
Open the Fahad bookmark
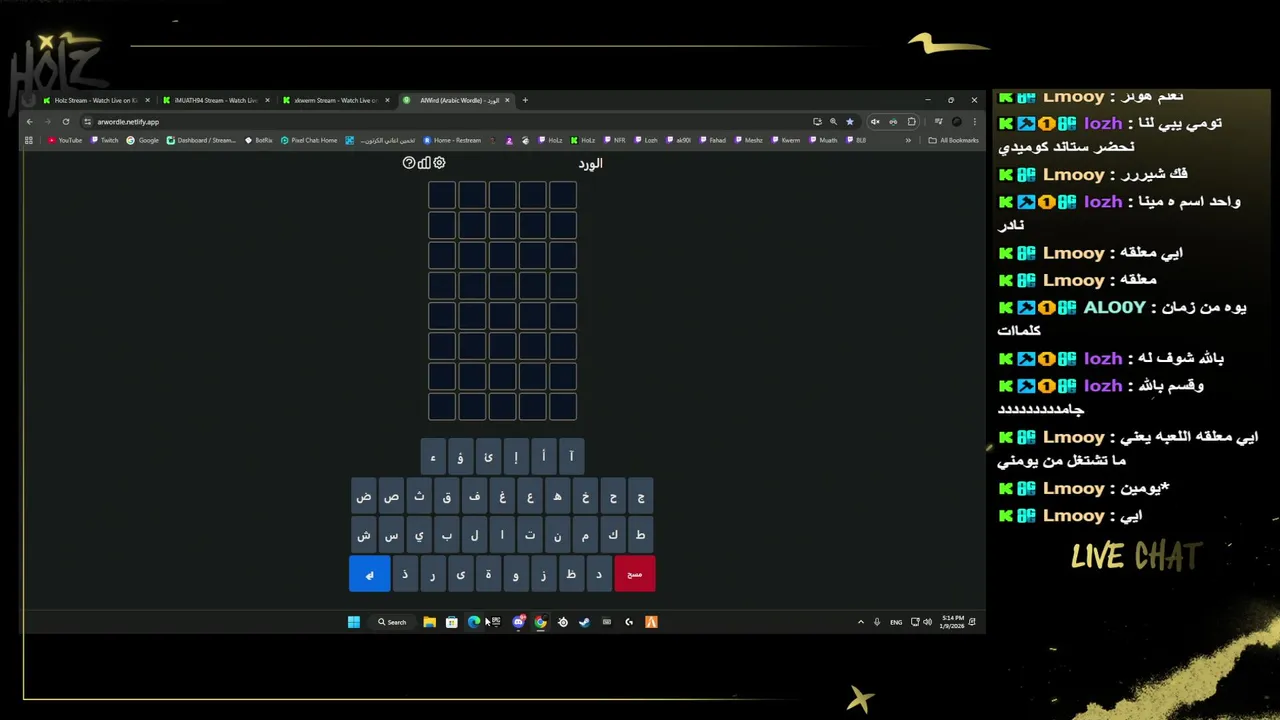click(x=711, y=140)
